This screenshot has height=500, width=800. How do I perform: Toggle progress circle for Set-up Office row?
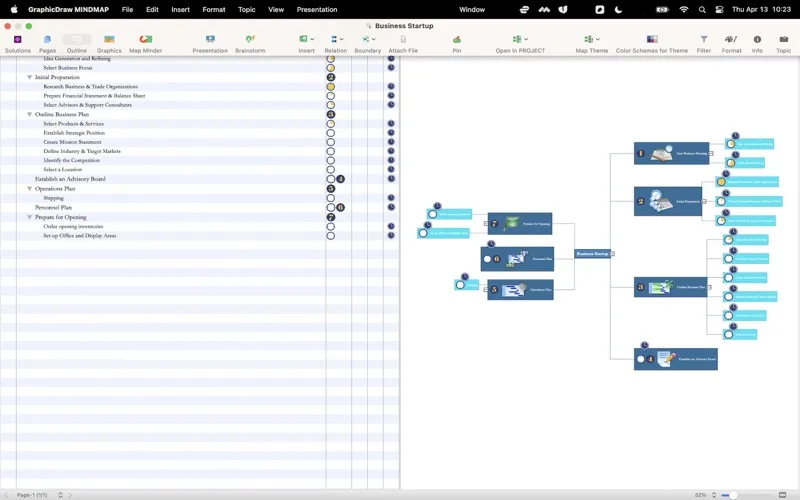tap(331, 236)
